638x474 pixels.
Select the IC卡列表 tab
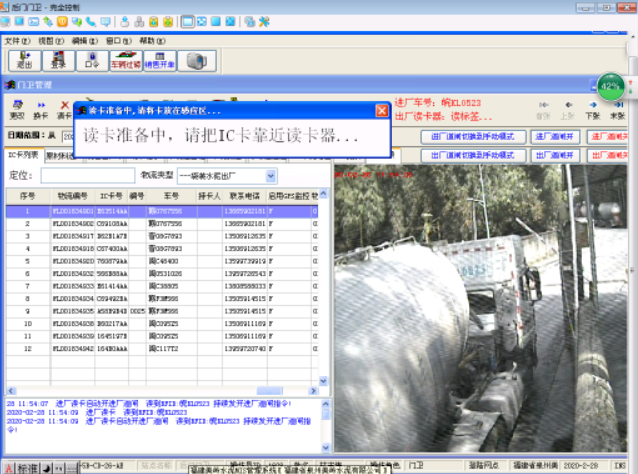22,155
